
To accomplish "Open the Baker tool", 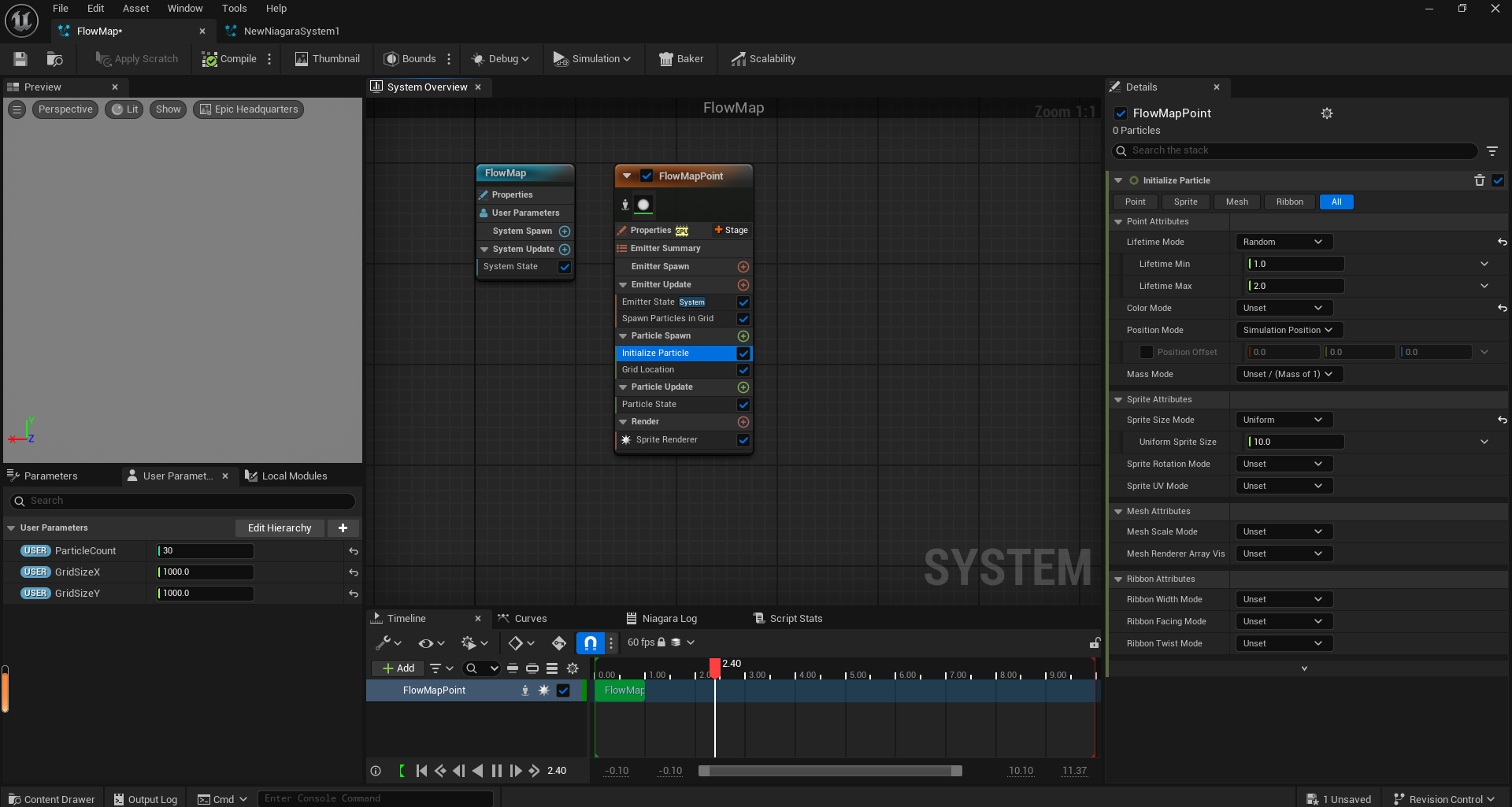I will pos(680,58).
